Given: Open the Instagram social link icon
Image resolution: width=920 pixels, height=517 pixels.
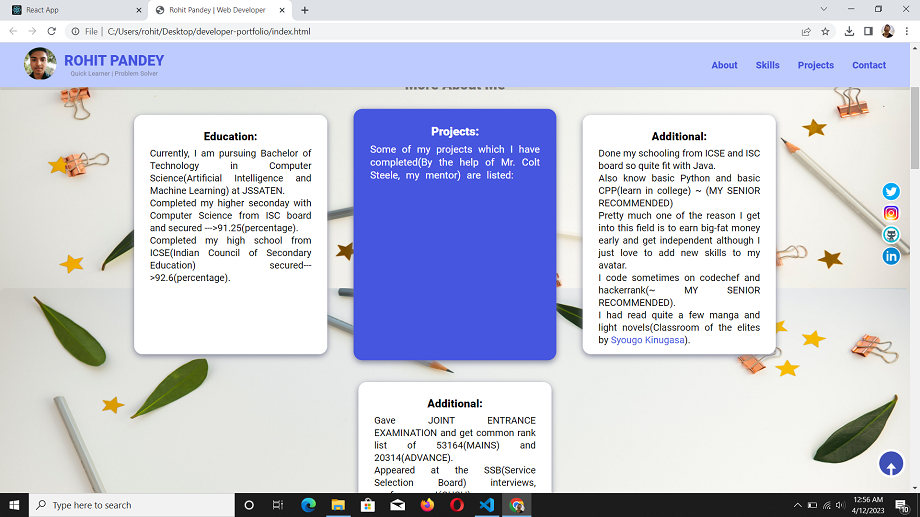Looking at the screenshot, I should click(x=891, y=213).
